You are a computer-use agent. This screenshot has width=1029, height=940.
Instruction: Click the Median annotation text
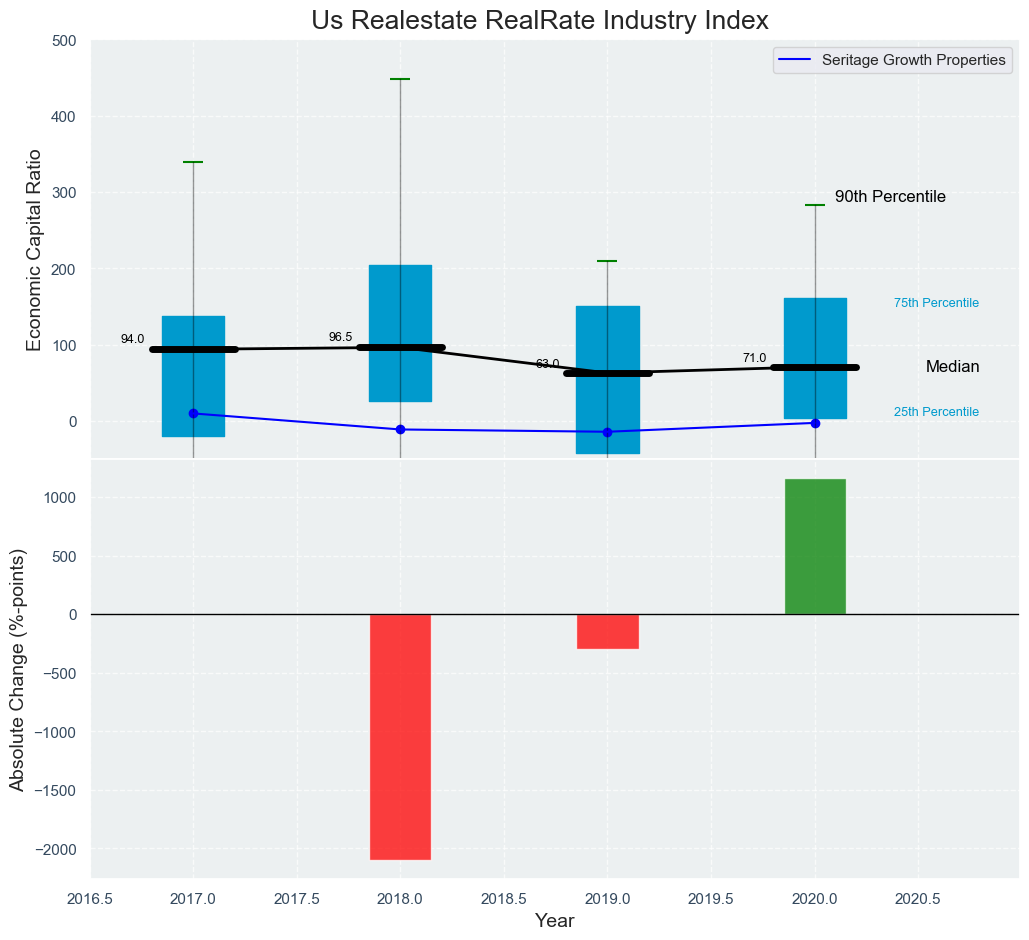point(952,367)
